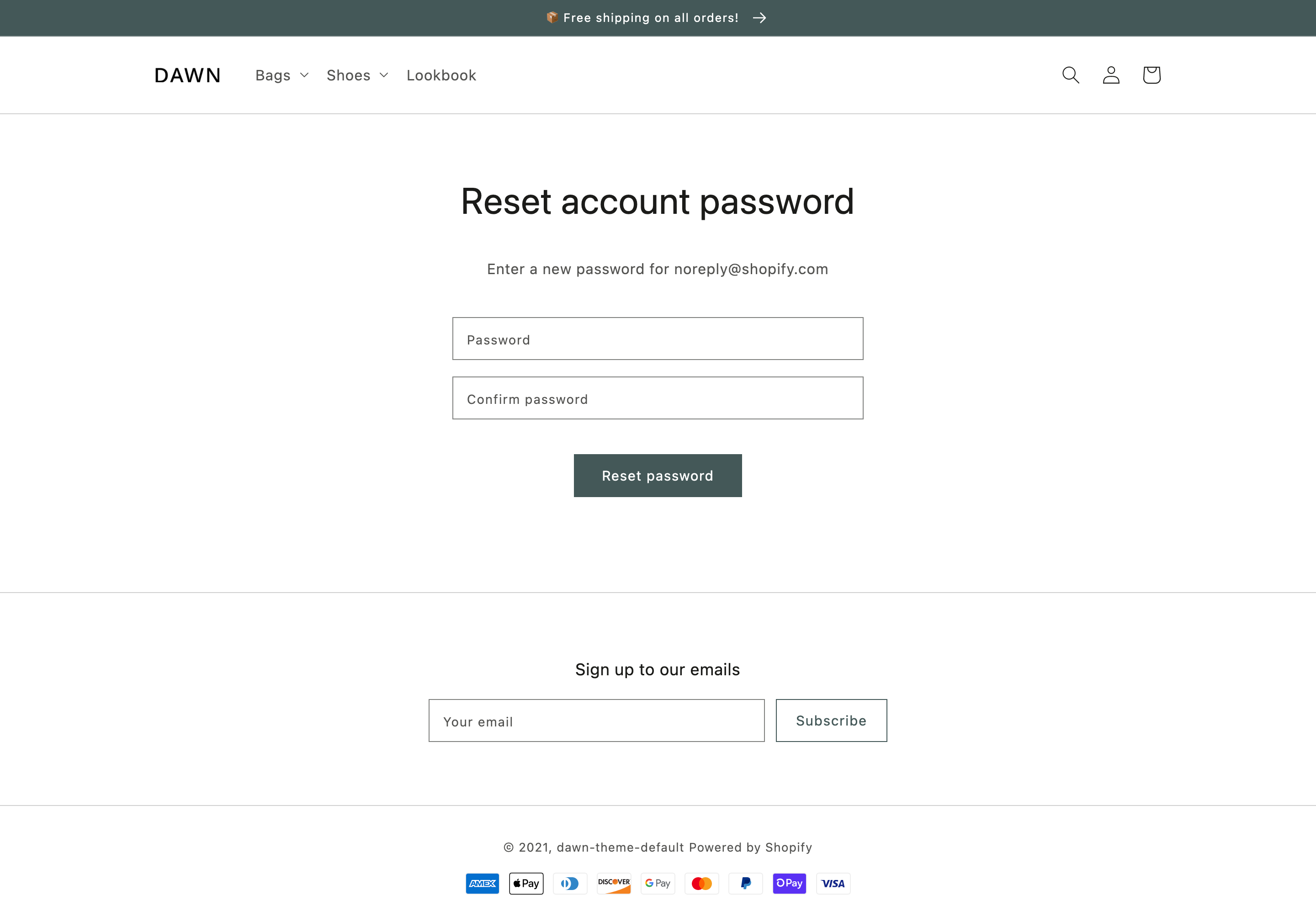The width and height of the screenshot is (1316, 922).
Task: Open the Lookbook menu item
Action: pos(441,75)
